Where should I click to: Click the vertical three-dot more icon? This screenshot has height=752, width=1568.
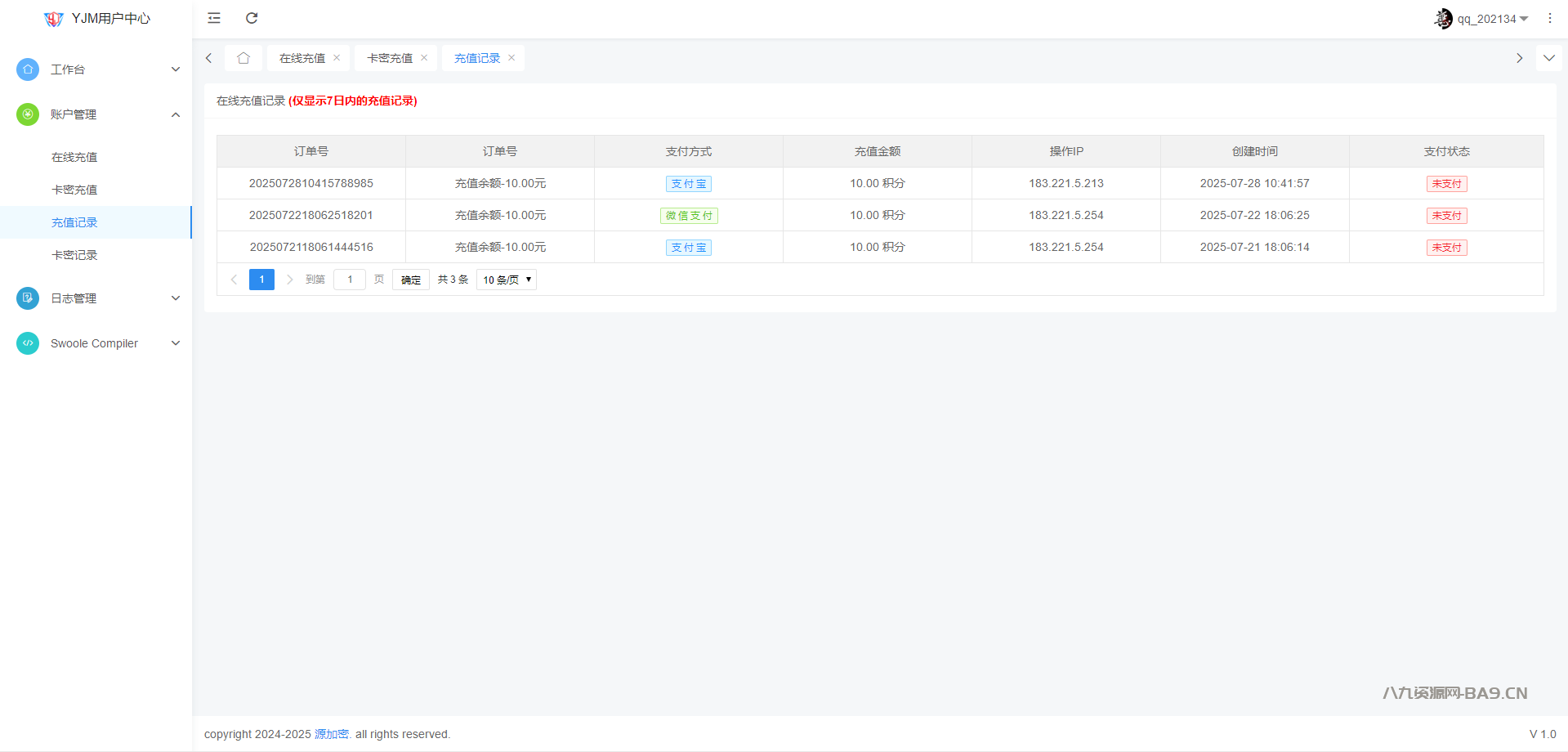pos(1549,18)
